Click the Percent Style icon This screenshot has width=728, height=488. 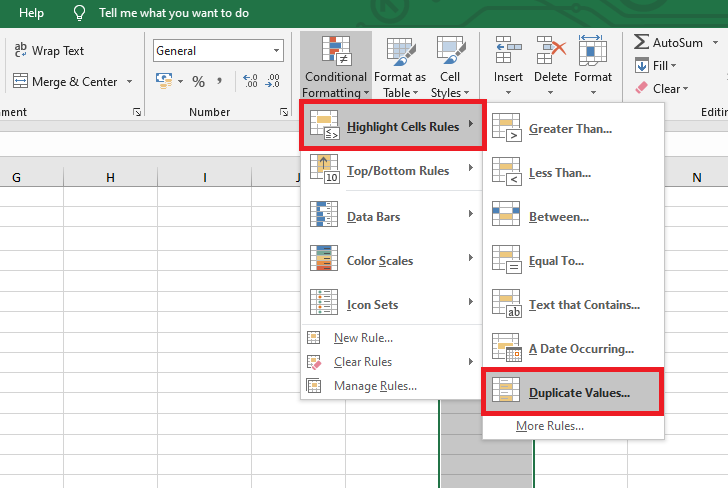(x=198, y=82)
